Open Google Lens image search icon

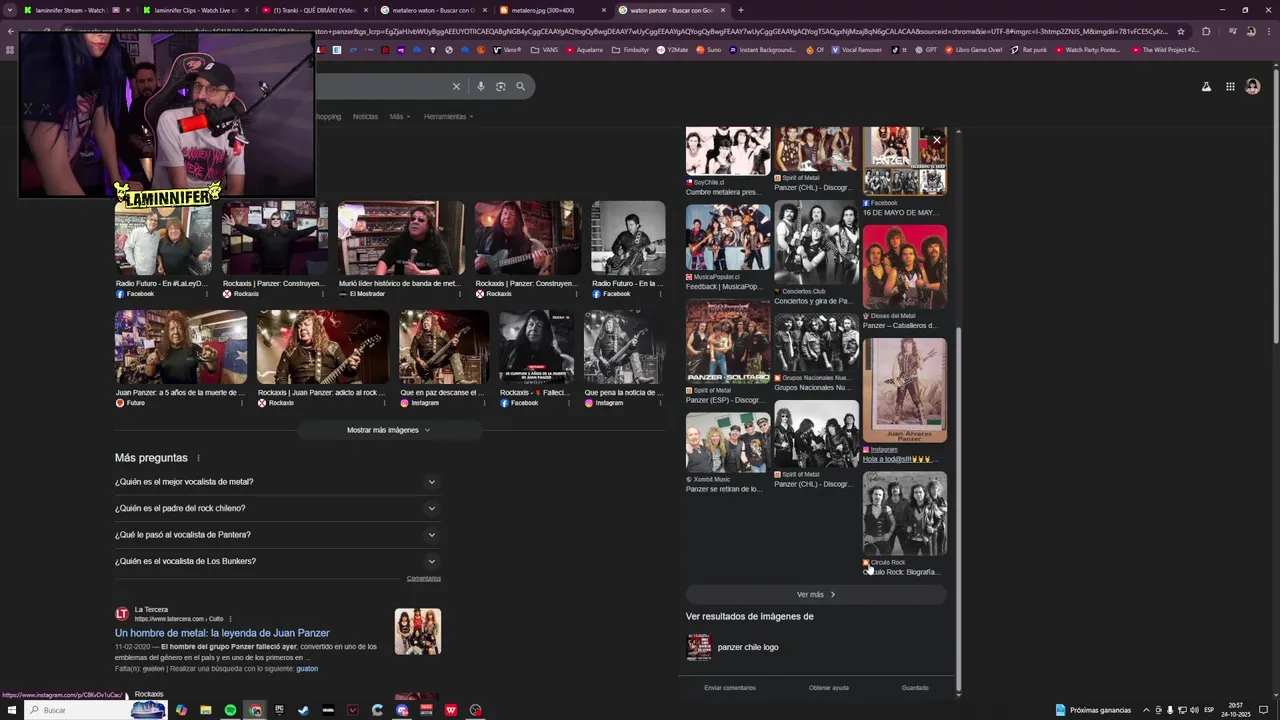click(501, 87)
